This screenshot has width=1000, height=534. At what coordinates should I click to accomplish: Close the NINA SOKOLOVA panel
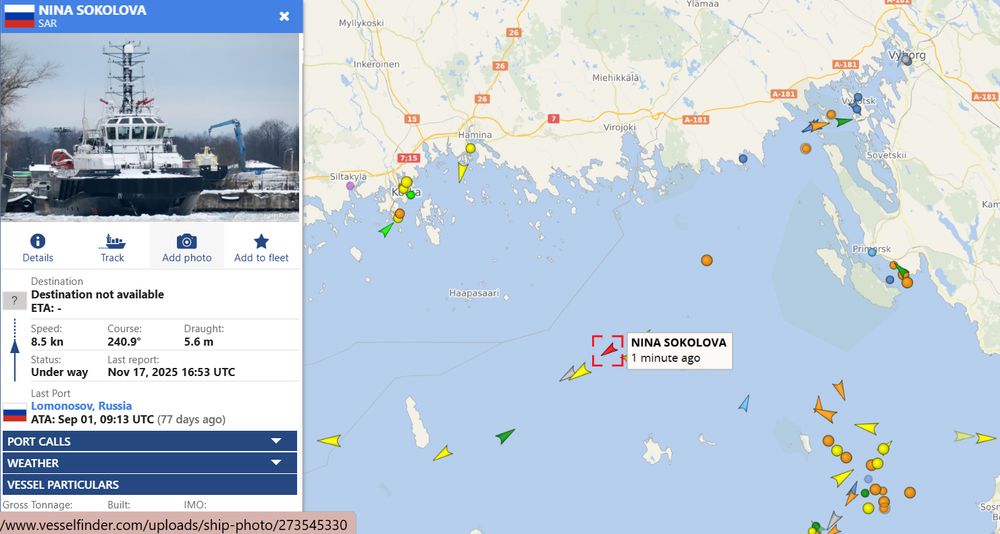click(x=284, y=16)
